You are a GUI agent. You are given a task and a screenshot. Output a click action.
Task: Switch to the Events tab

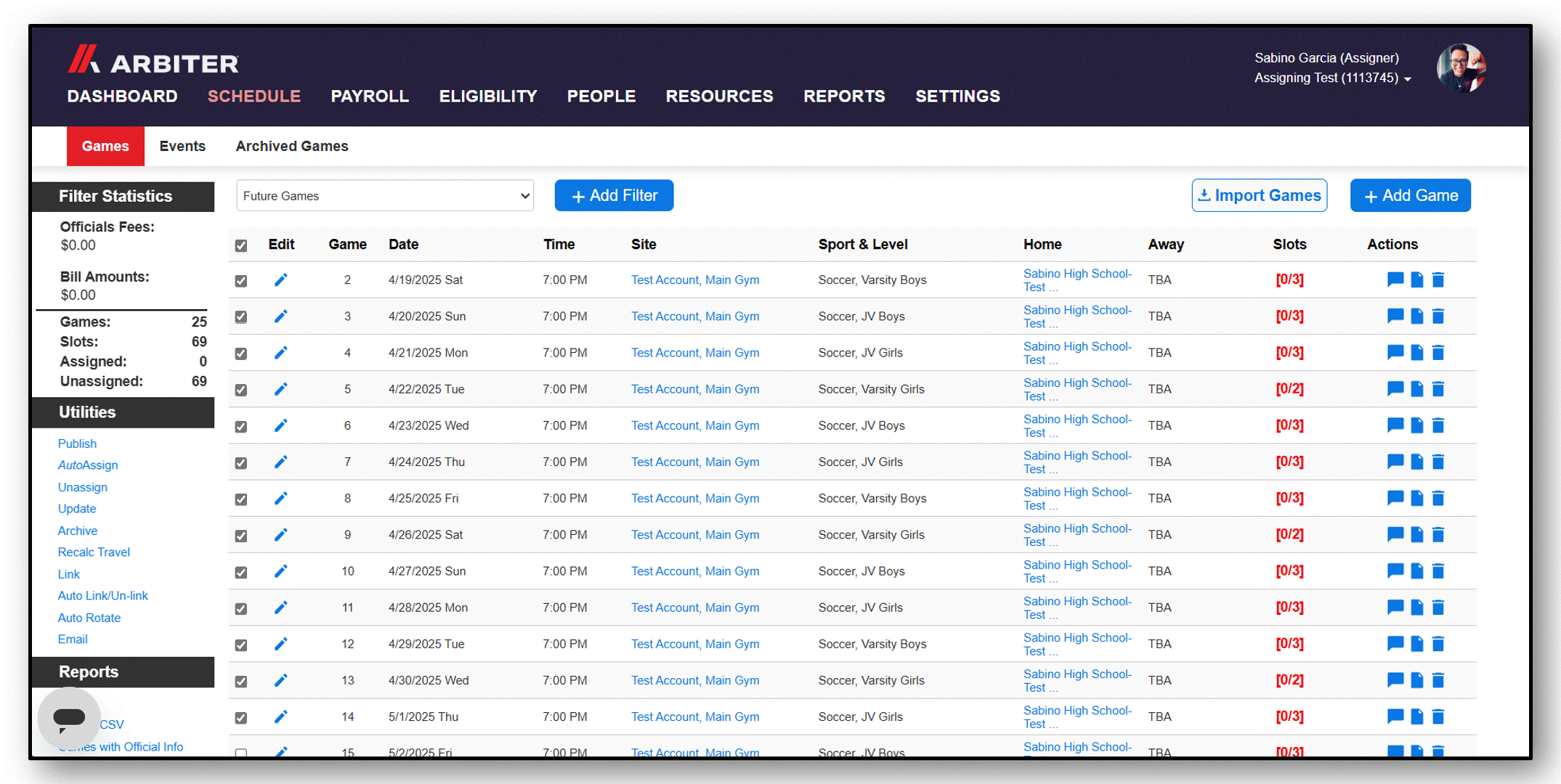182,146
